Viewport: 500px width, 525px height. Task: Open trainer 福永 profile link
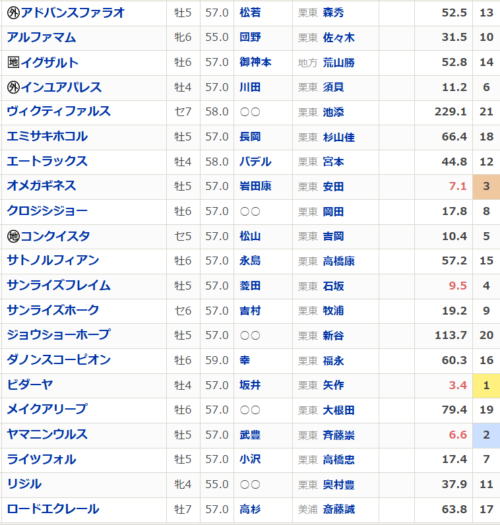[x=333, y=361]
